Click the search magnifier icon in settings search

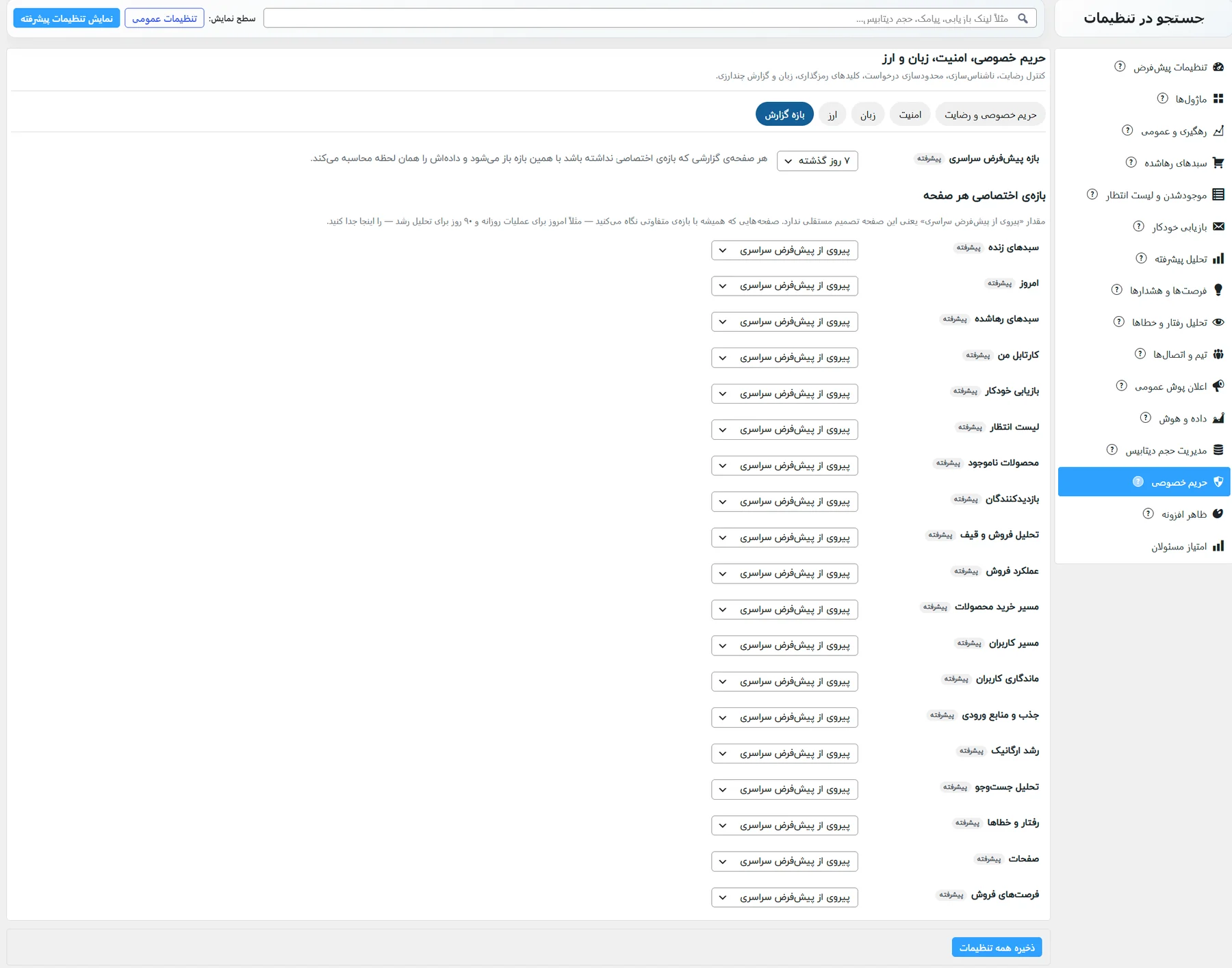click(x=1023, y=18)
